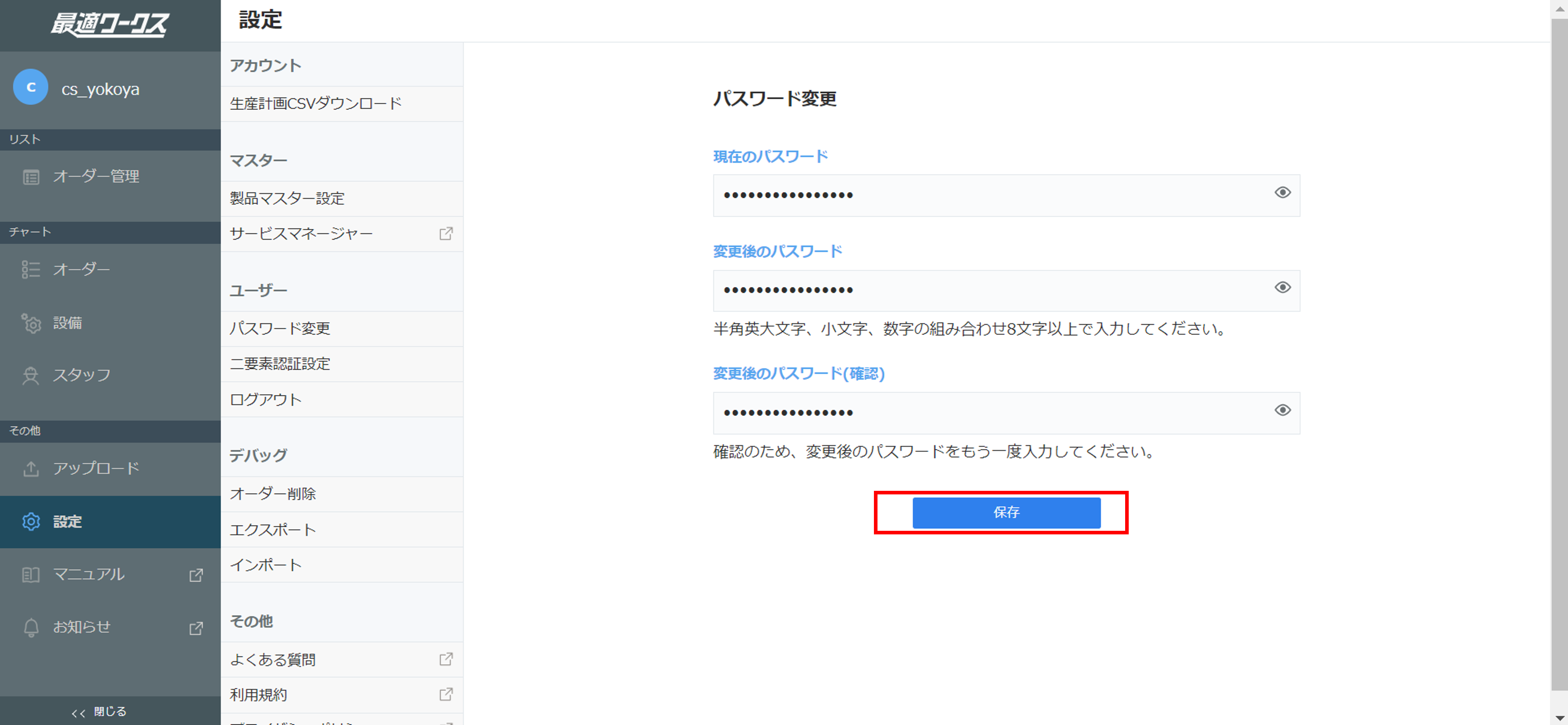
Task: Focus the 変更後のパスワード input field
Action: pos(1006,290)
